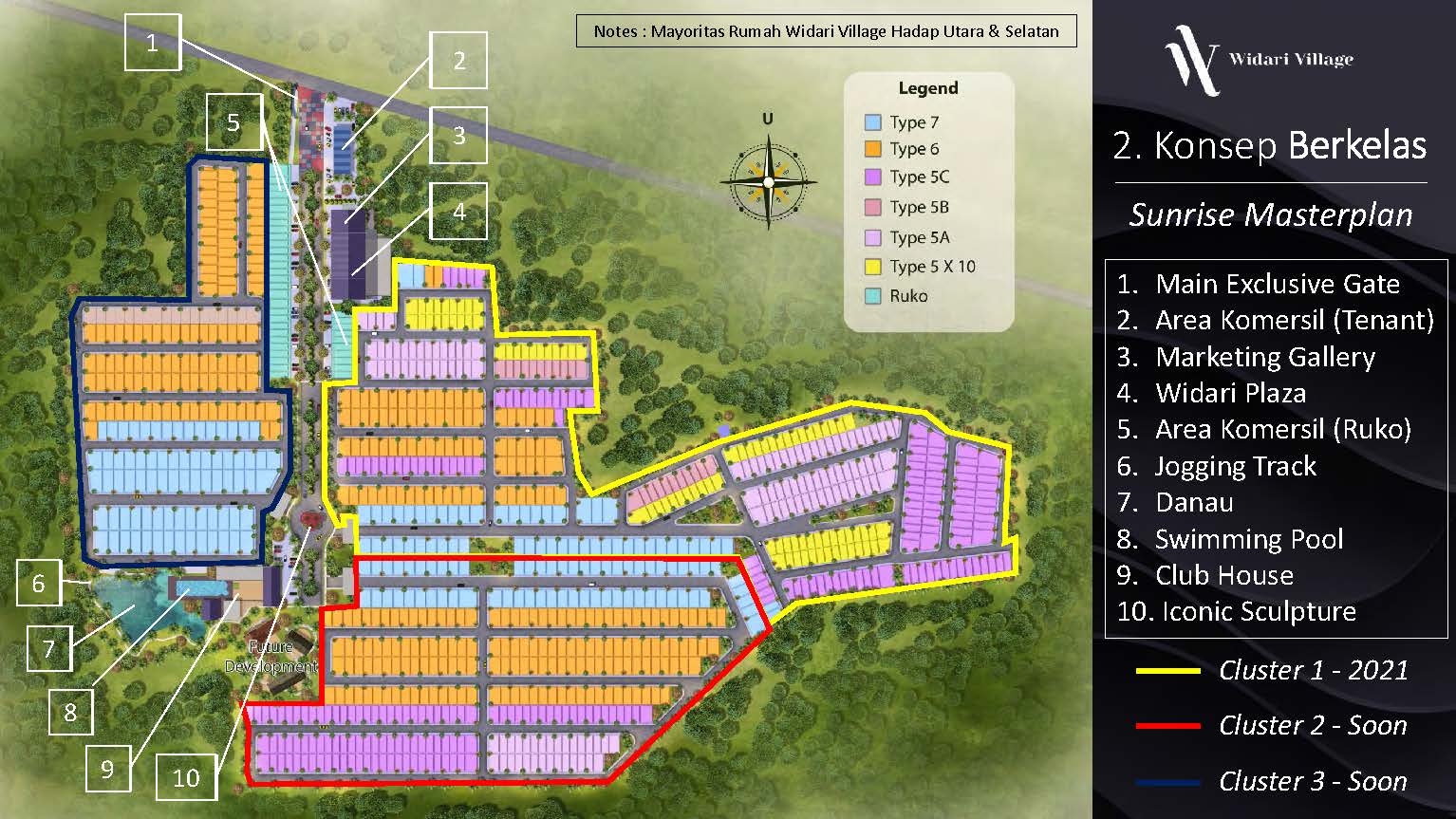Click the Main Exclusive Gate list item
This screenshot has height=819, width=1456.
(1277, 284)
